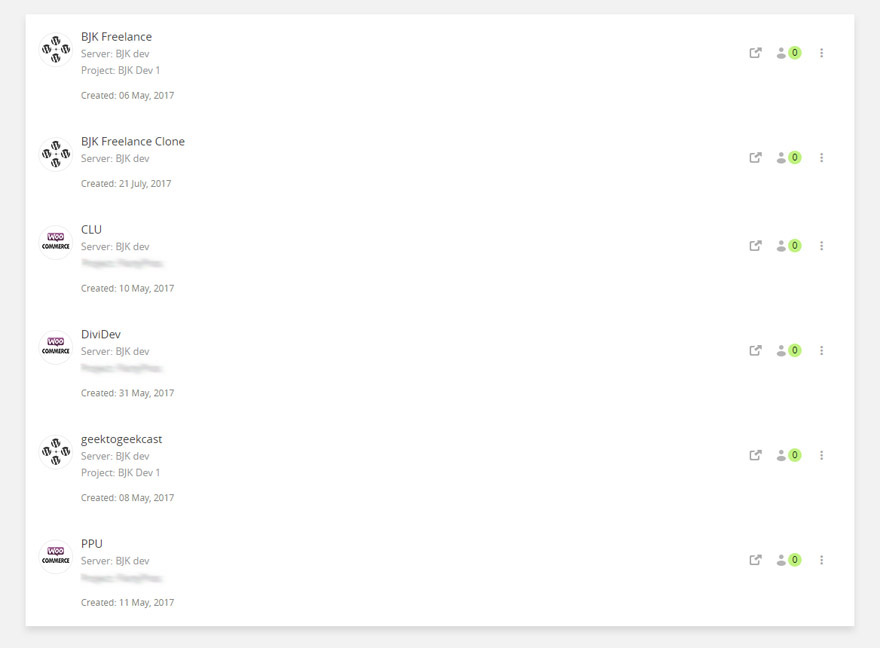View team members for CLU
Screen dimensions: 880x648
(x=788, y=246)
